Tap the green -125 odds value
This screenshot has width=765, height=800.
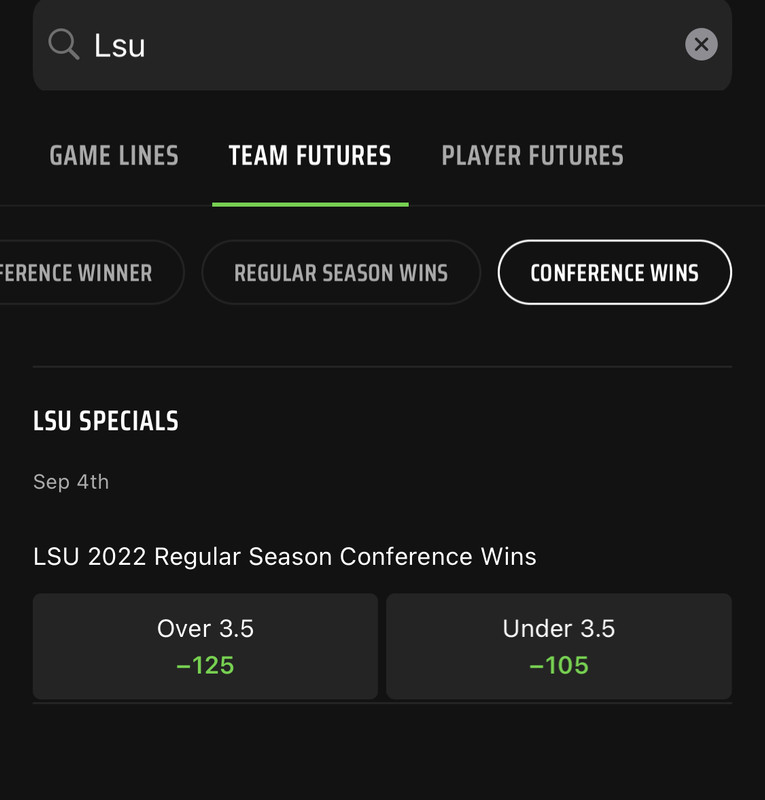point(205,665)
